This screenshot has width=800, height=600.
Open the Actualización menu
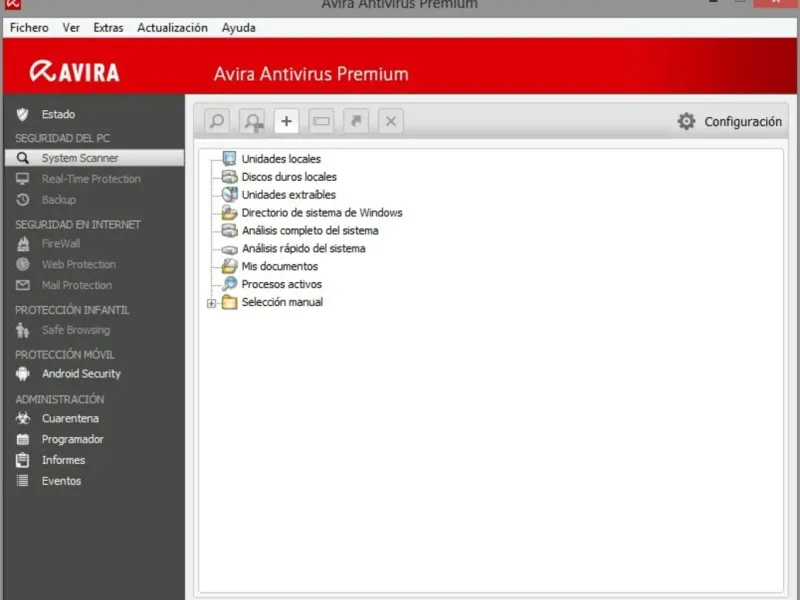point(172,28)
